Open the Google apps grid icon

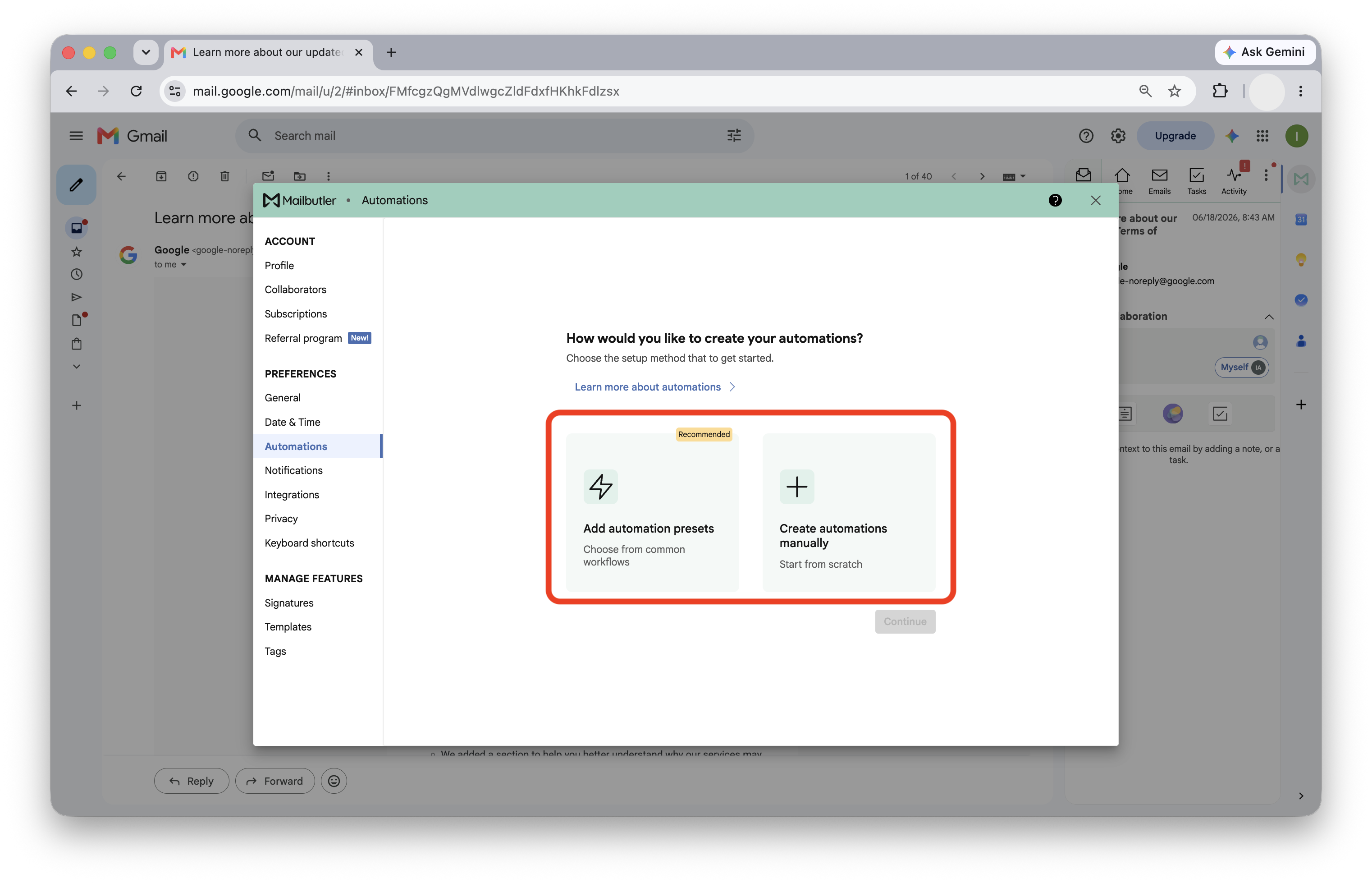click(1262, 136)
